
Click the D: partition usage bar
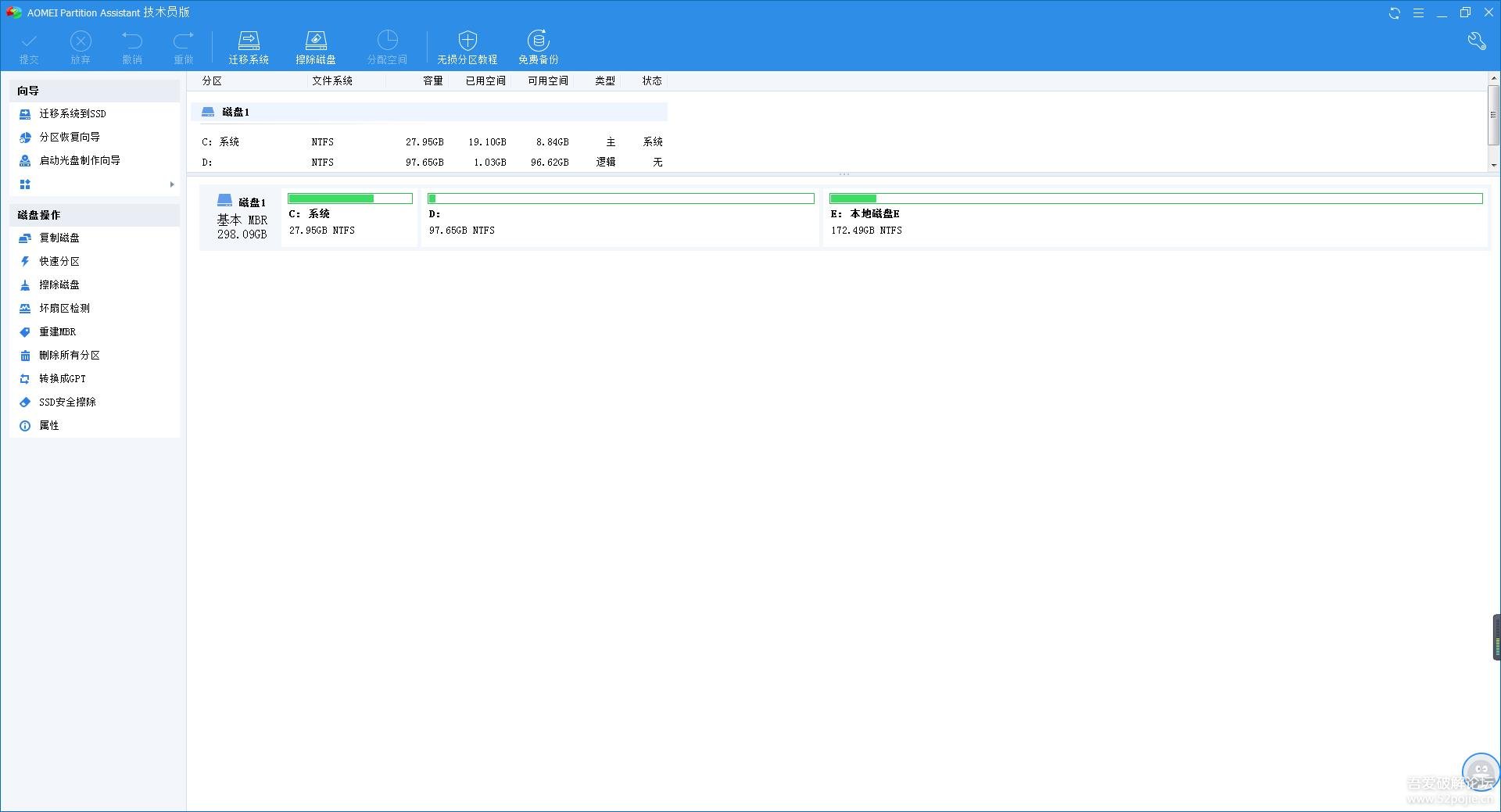pyautogui.click(x=621, y=199)
